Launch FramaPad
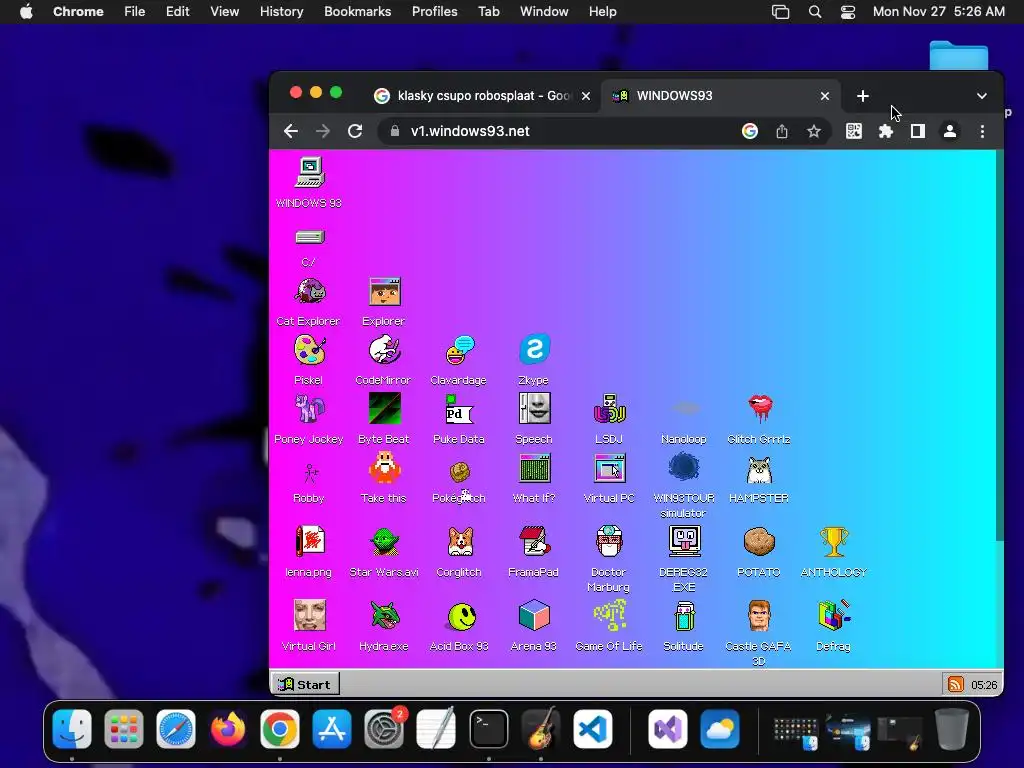Screen dimensions: 1024x768 click(534, 541)
